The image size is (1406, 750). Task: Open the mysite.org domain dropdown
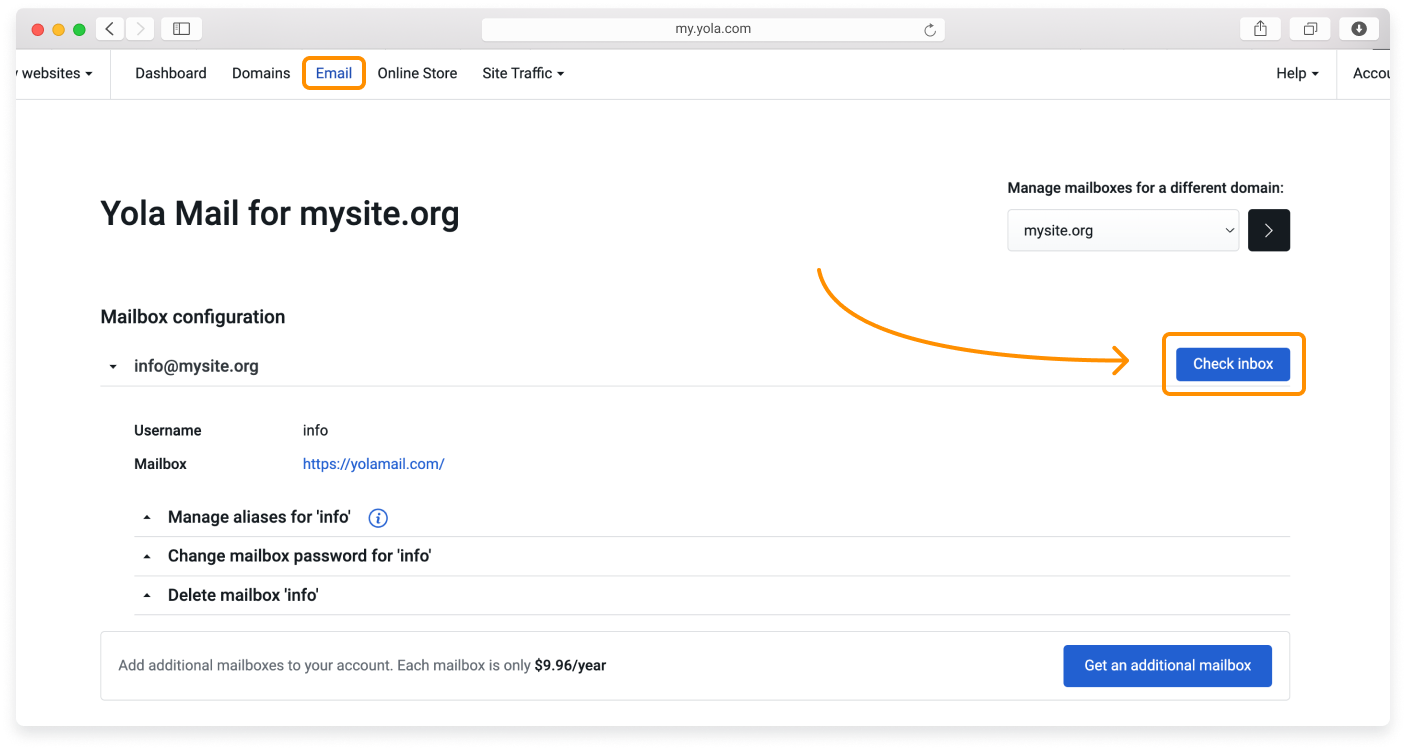click(x=1123, y=230)
